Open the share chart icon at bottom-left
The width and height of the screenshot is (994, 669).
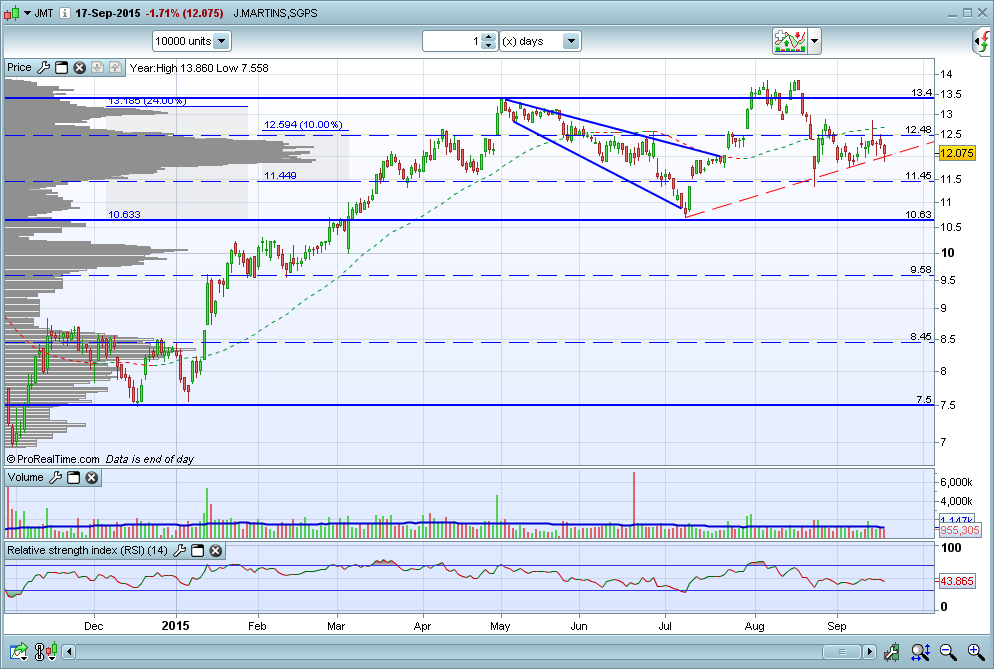coord(18,651)
